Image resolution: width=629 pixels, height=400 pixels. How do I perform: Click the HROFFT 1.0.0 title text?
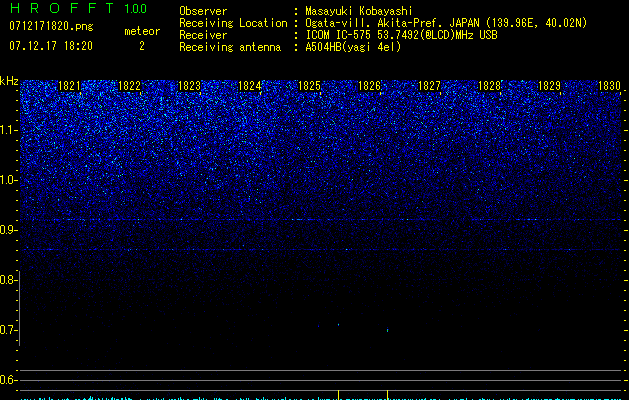78,8
